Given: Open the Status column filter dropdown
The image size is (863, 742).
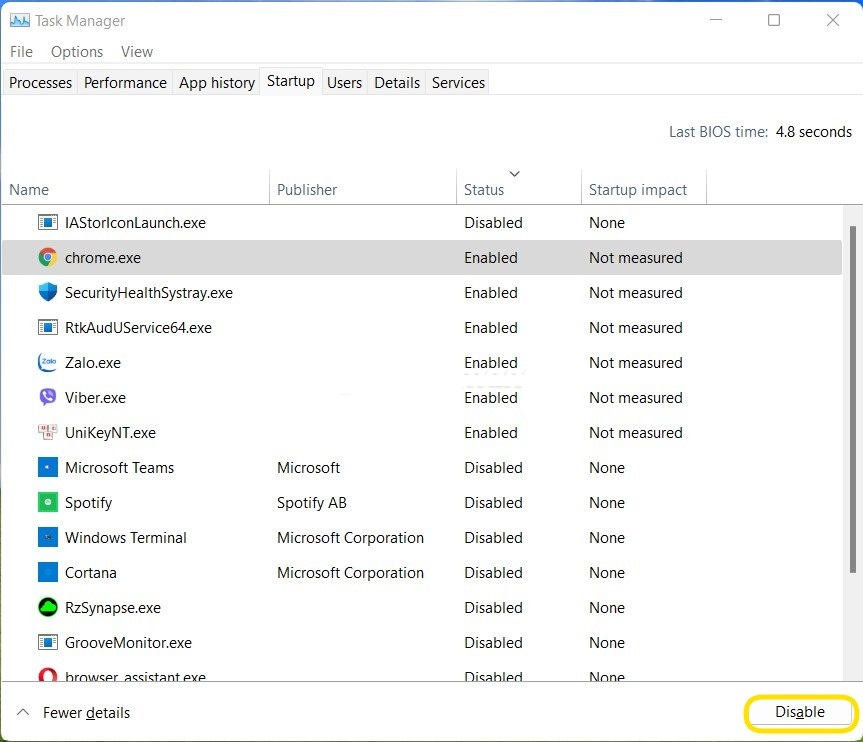Looking at the screenshot, I should 514,173.
